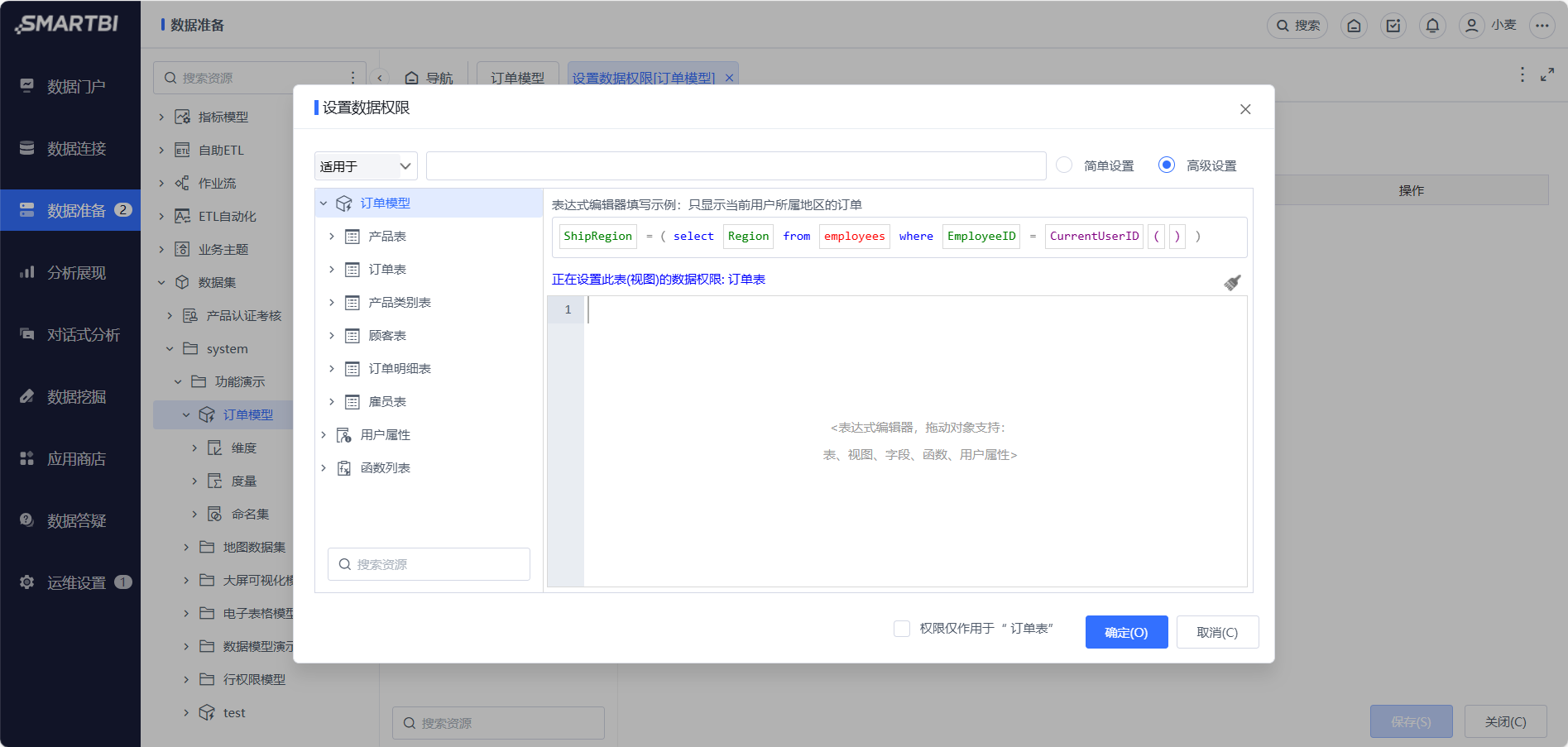Screen dimensions: 1568x747
Task: Expand the 雇员表 node
Action: [x=332, y=402]
